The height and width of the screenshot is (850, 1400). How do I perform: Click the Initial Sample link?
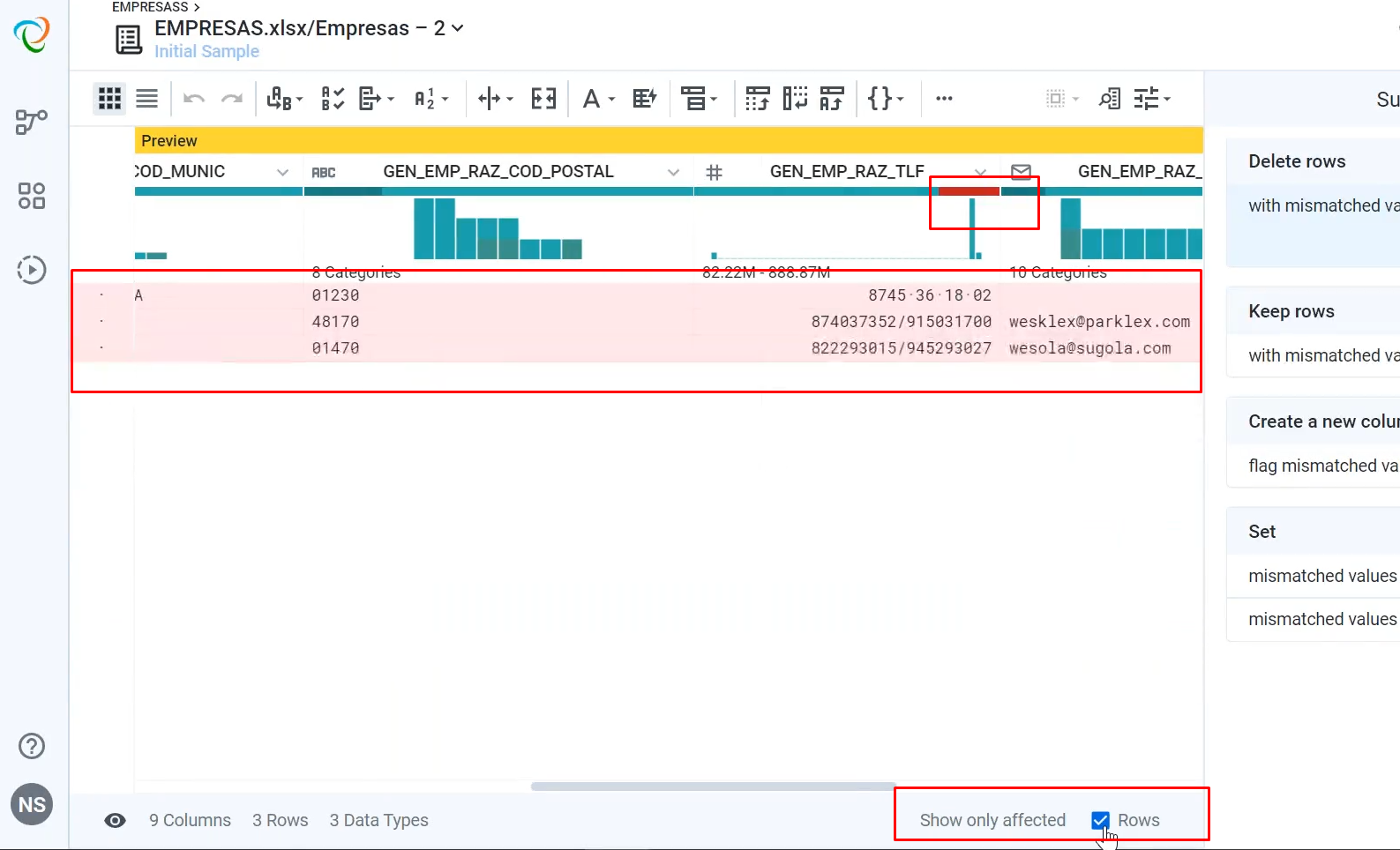point(206,51)
